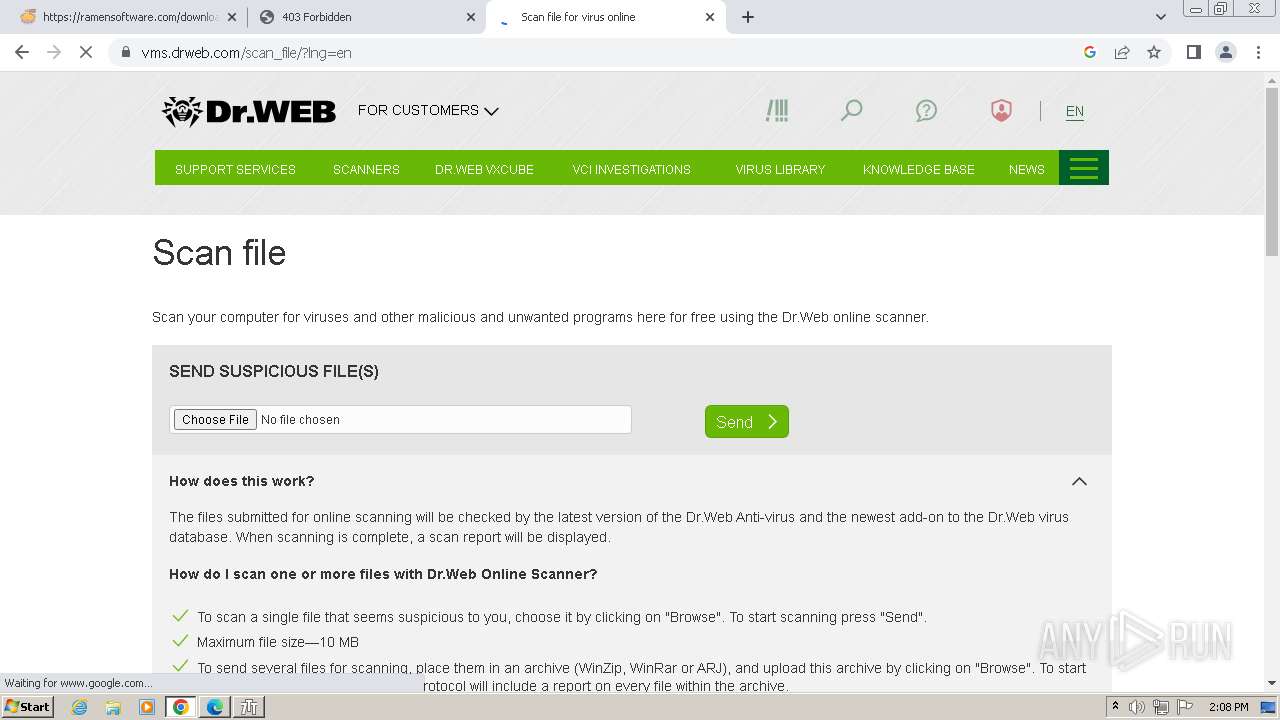Expand FOR CUSTOMERS dropdown
The height and width of the screenshot is (720, 1280).
click(428, 110)
